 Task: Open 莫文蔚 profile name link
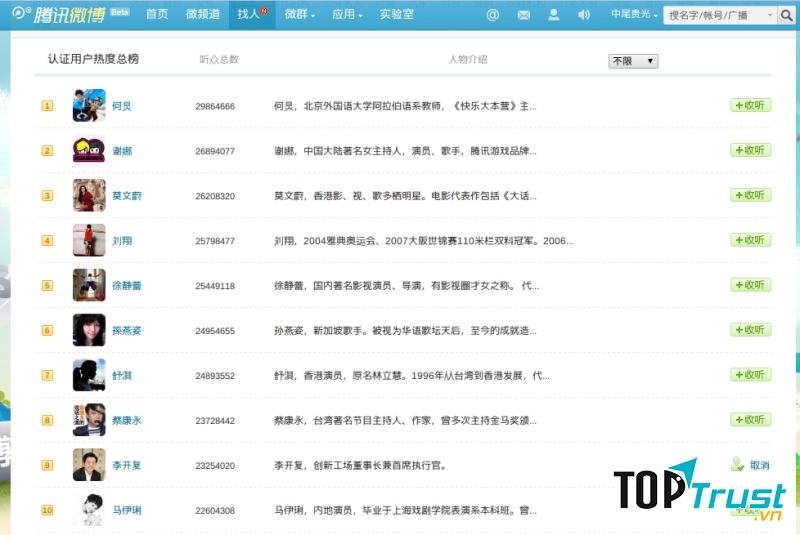tap(127, 196)
